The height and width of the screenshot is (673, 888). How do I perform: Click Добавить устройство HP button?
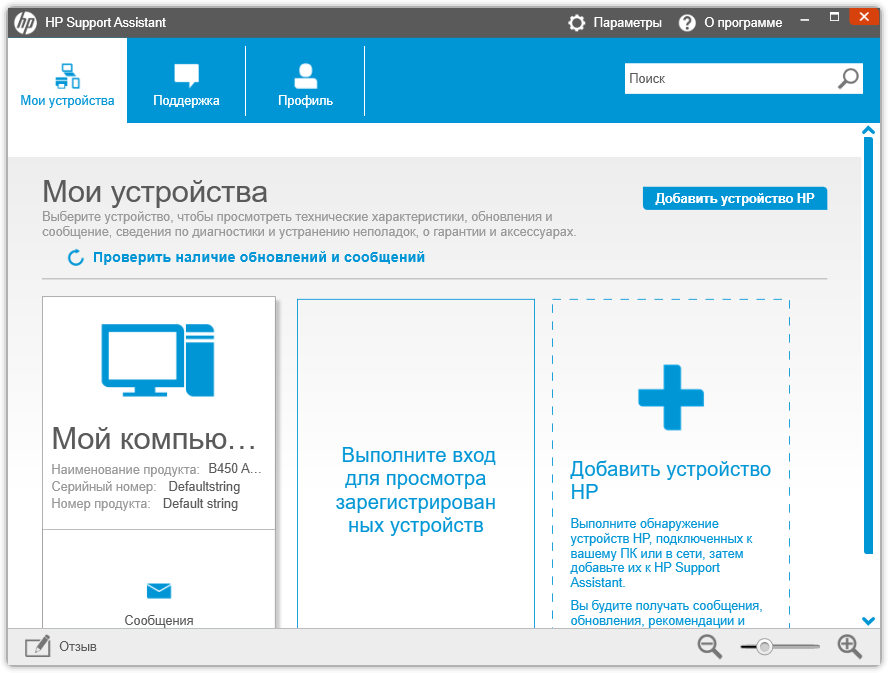click(735, 198)
